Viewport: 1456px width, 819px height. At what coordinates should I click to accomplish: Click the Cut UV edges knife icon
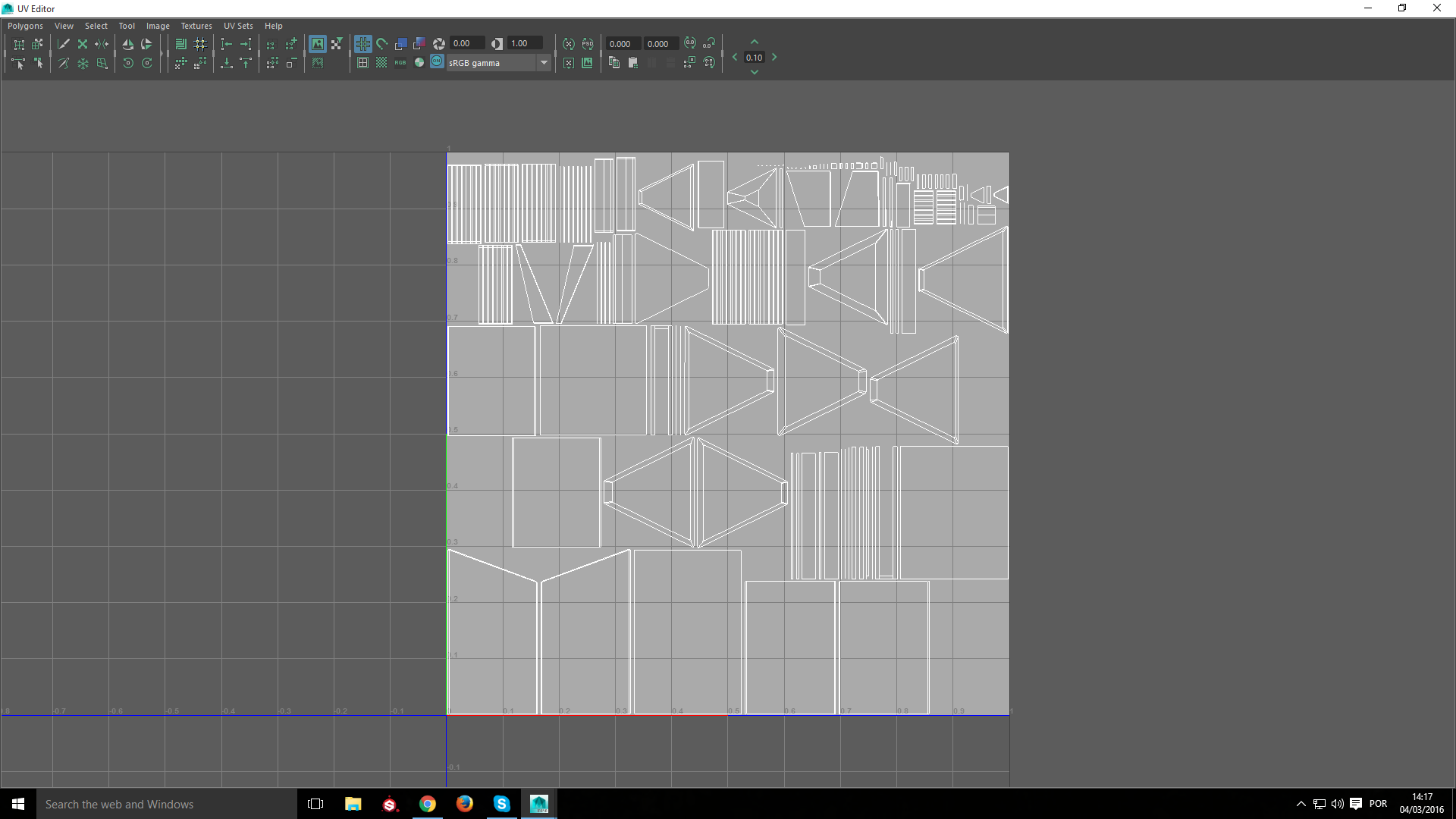pyautogui.click(x=64, y=44)
